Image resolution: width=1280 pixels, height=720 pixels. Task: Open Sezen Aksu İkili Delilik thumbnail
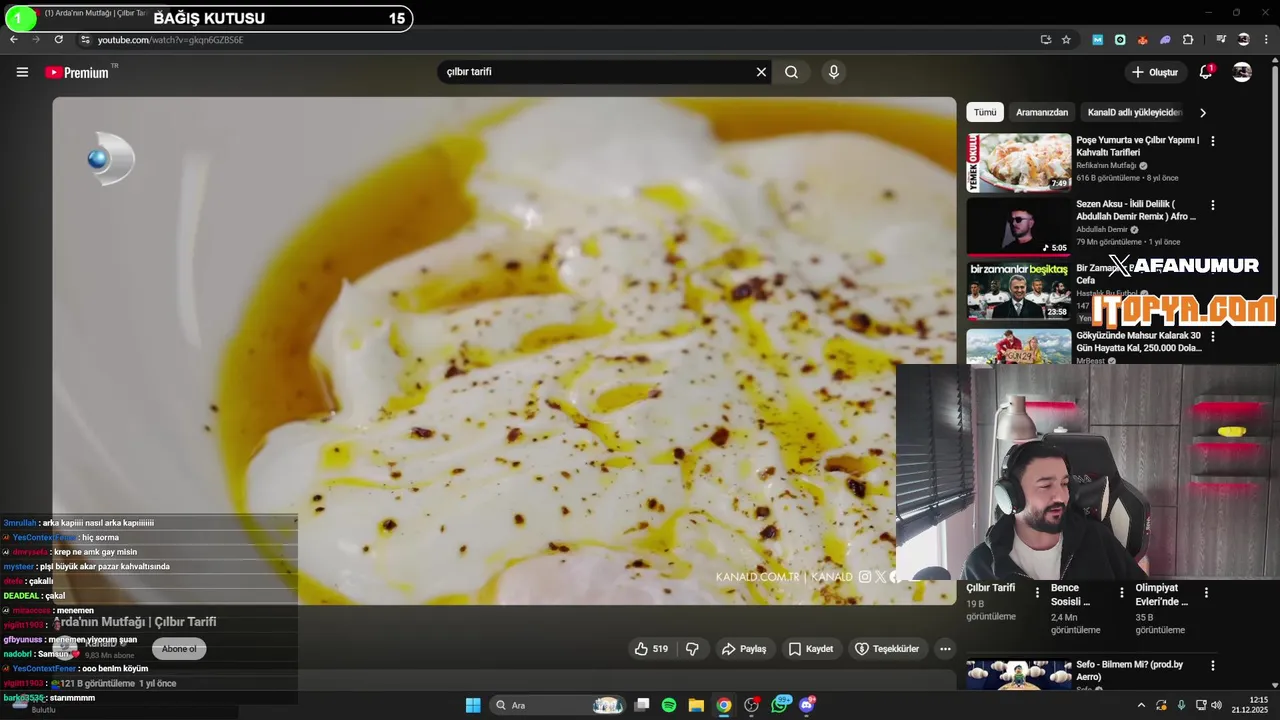coord(1018,226)
